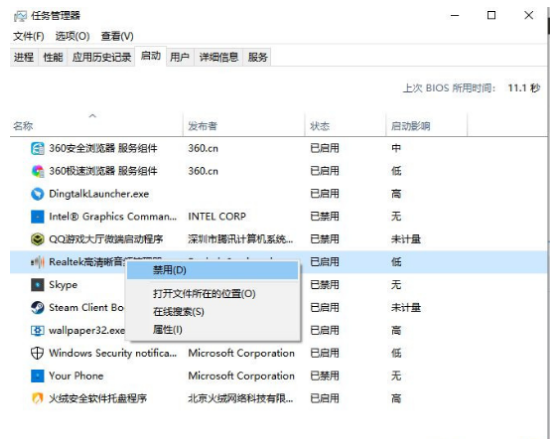Select the Windows Security notifica... entry

113,353
